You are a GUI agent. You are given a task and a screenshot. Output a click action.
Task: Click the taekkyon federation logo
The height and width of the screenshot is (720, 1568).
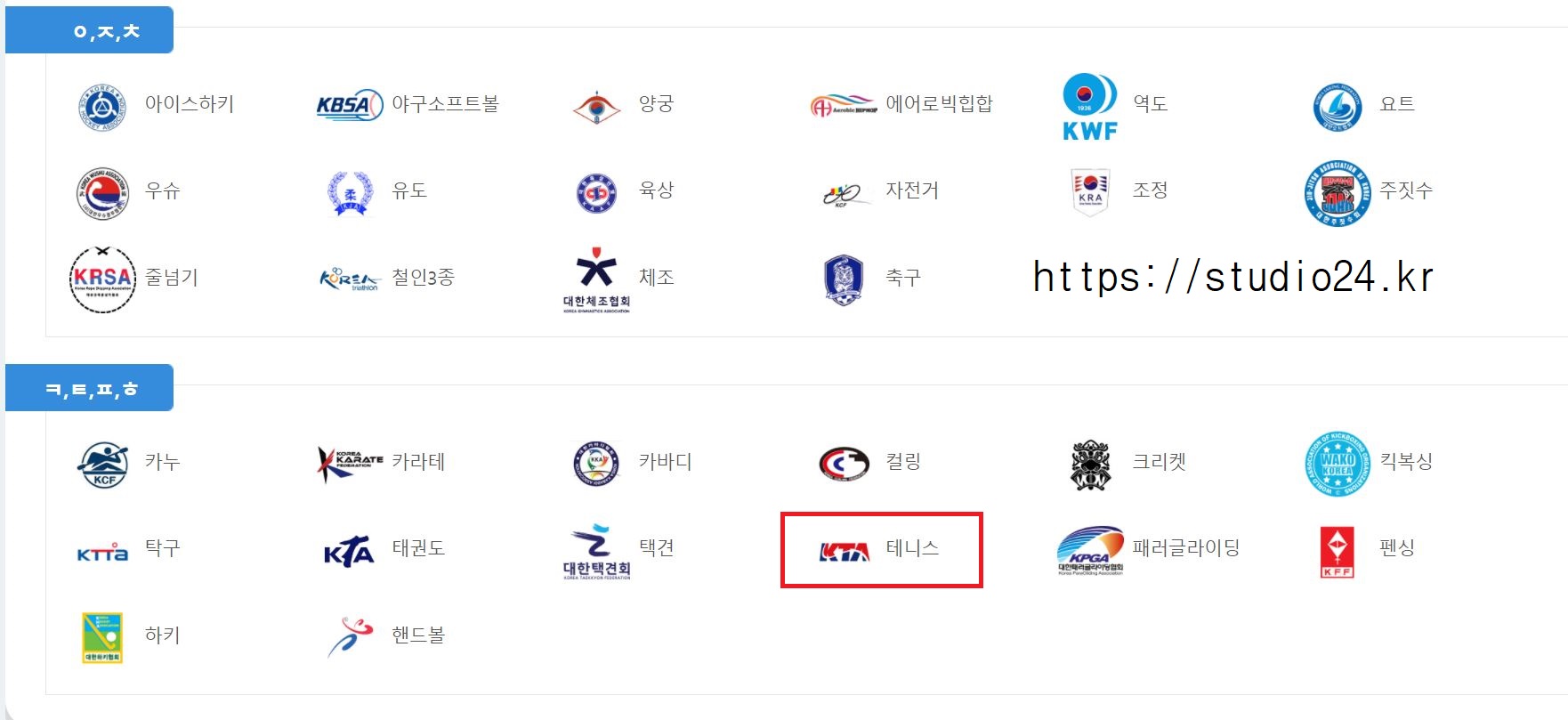point(596,552)
